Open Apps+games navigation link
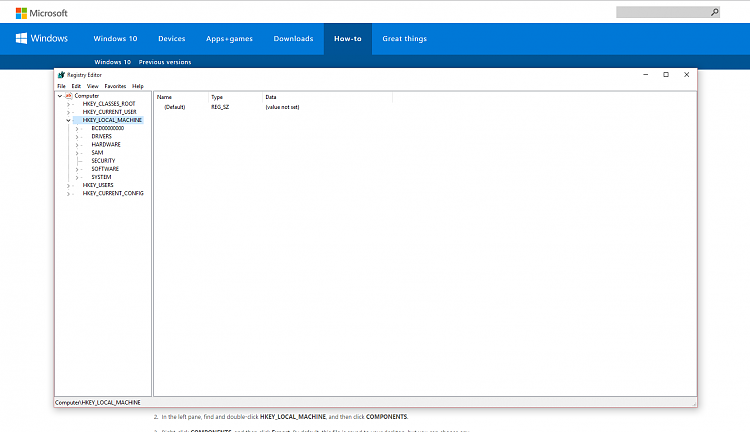 (x=229, y=39)
